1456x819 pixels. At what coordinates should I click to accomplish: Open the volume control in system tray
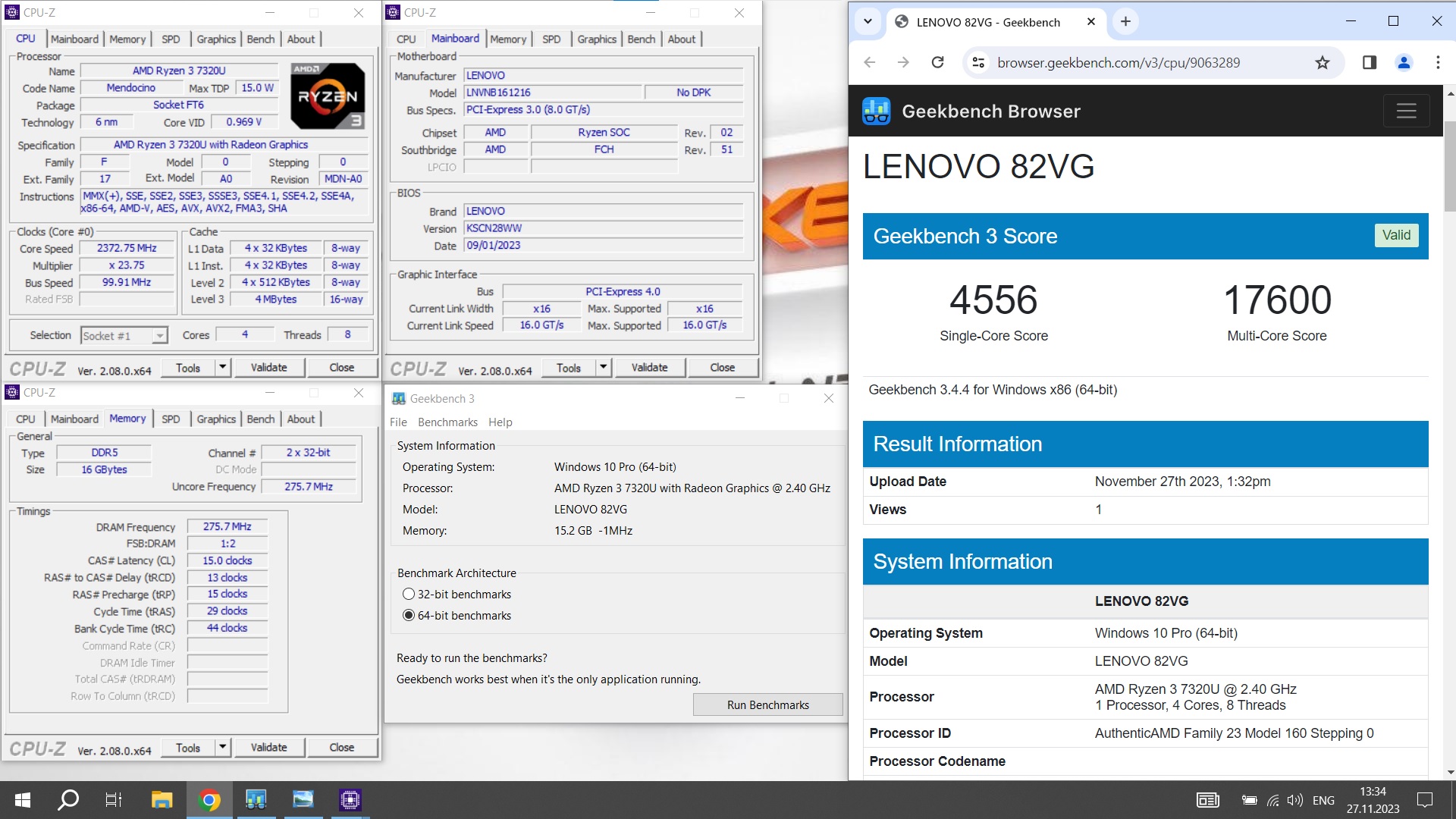(x=1295, y=800)
